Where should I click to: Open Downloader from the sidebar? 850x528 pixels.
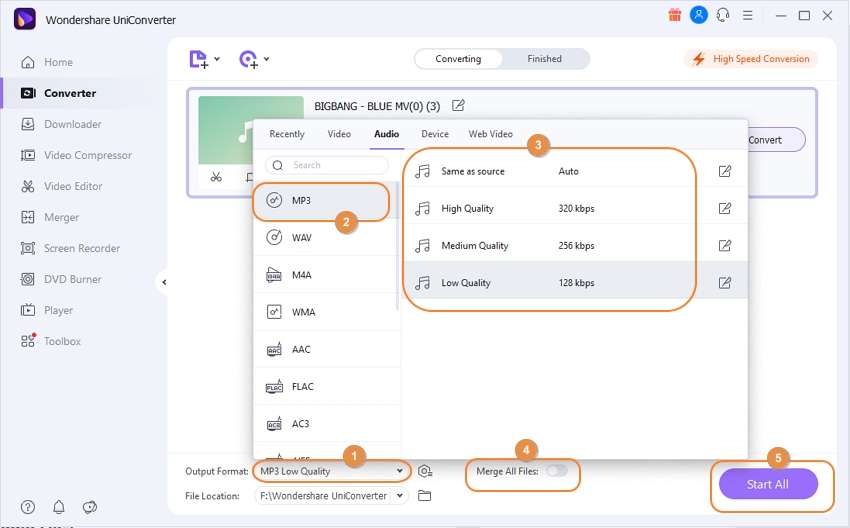pyautogui.click(x=61, y=124)
